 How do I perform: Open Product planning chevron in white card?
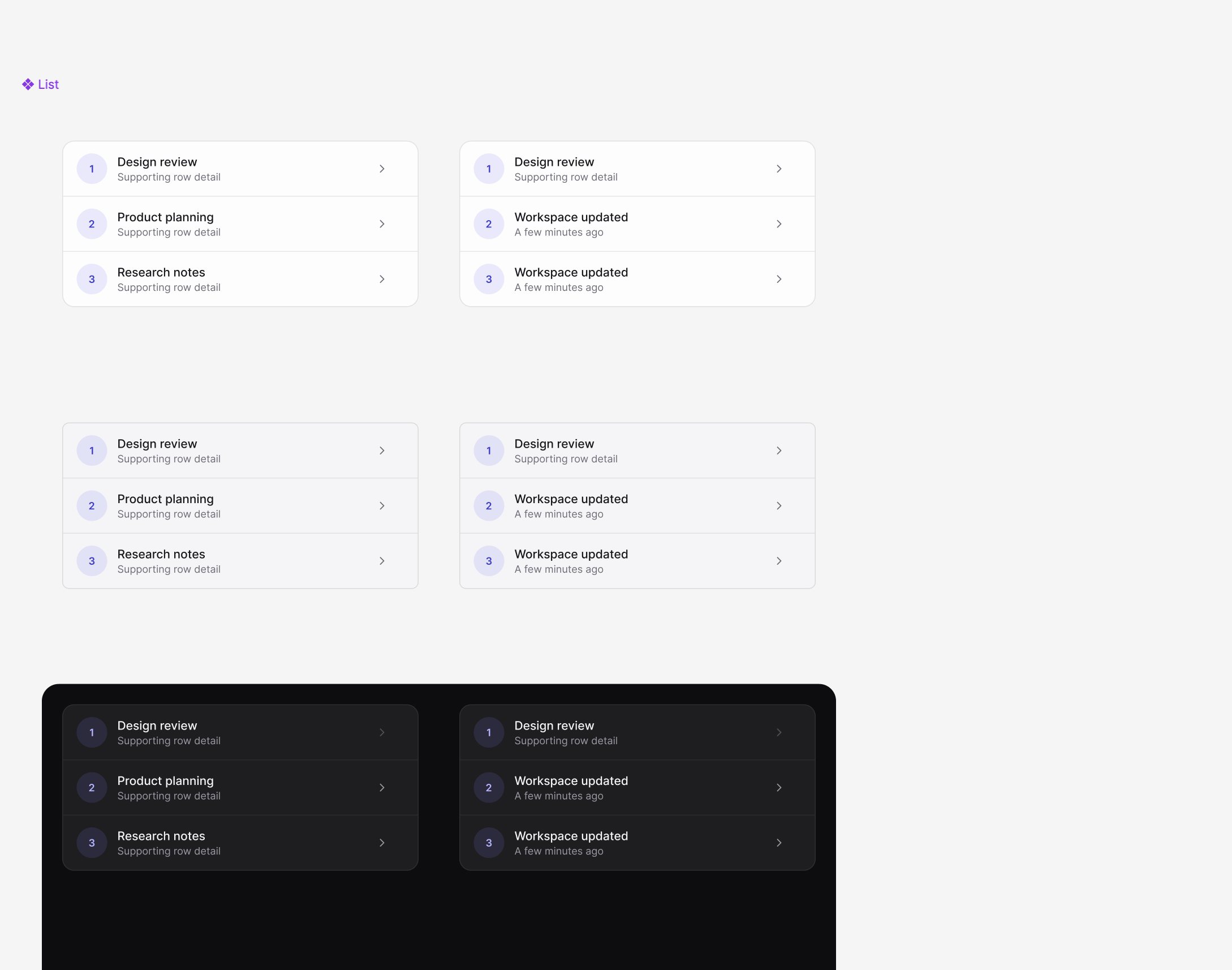382,224
